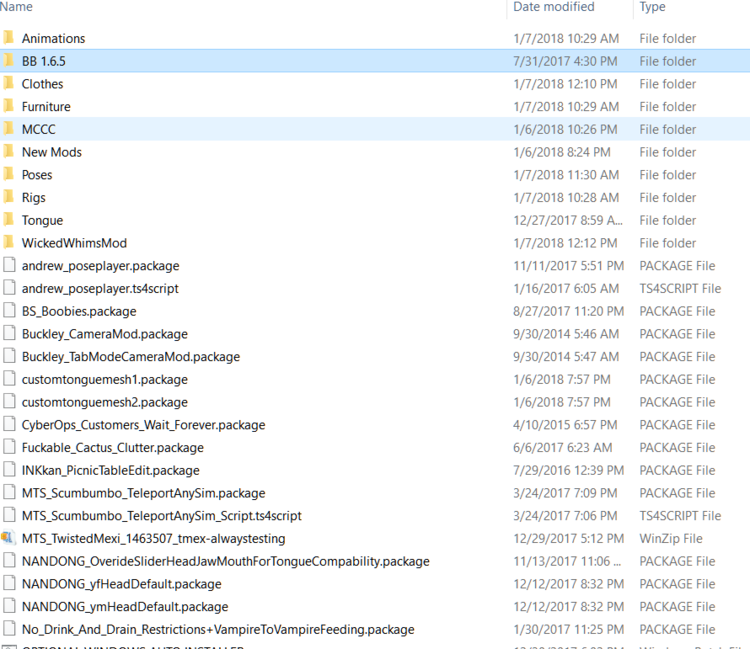Select the MCCC folder name
The image size is (750, 649).
pyautogui.click(x=39, y=129)
